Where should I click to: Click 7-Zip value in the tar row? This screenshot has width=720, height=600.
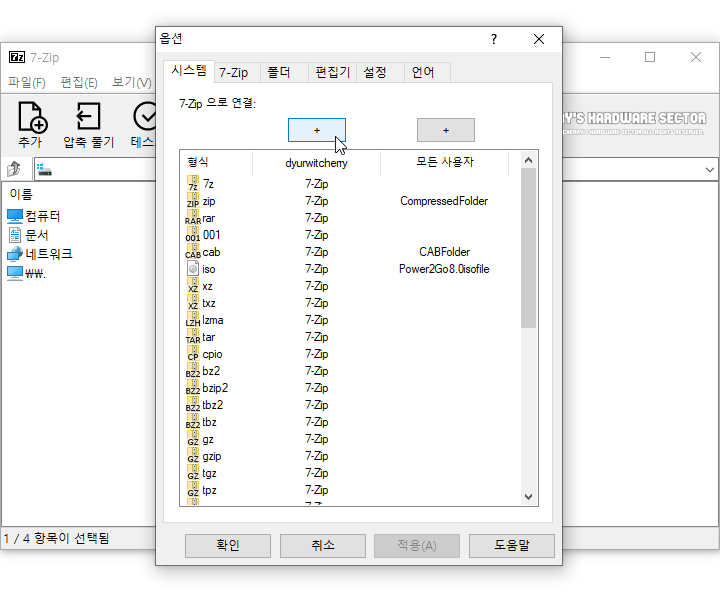(317, 336)
